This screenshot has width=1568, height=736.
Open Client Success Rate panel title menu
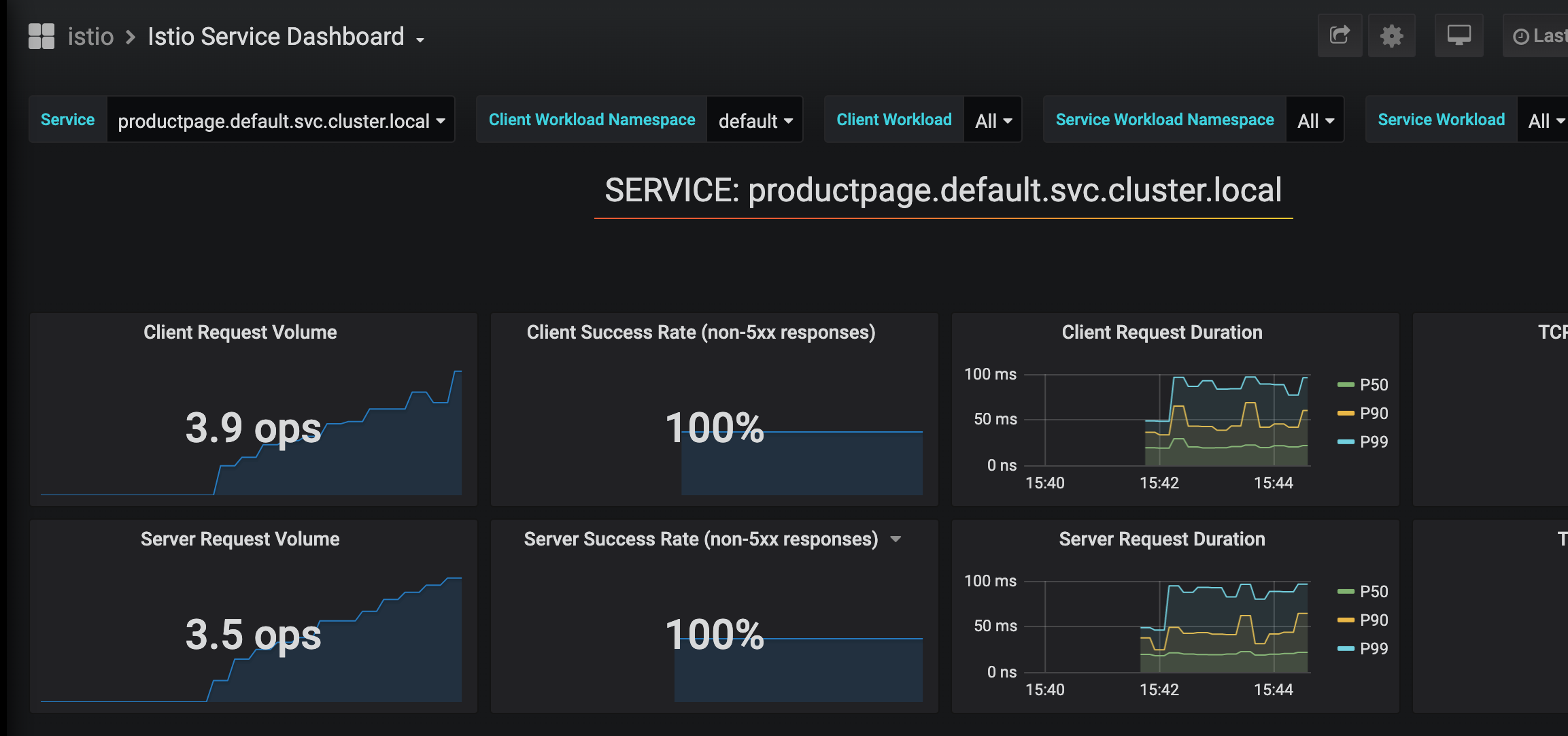pos(701,332)
